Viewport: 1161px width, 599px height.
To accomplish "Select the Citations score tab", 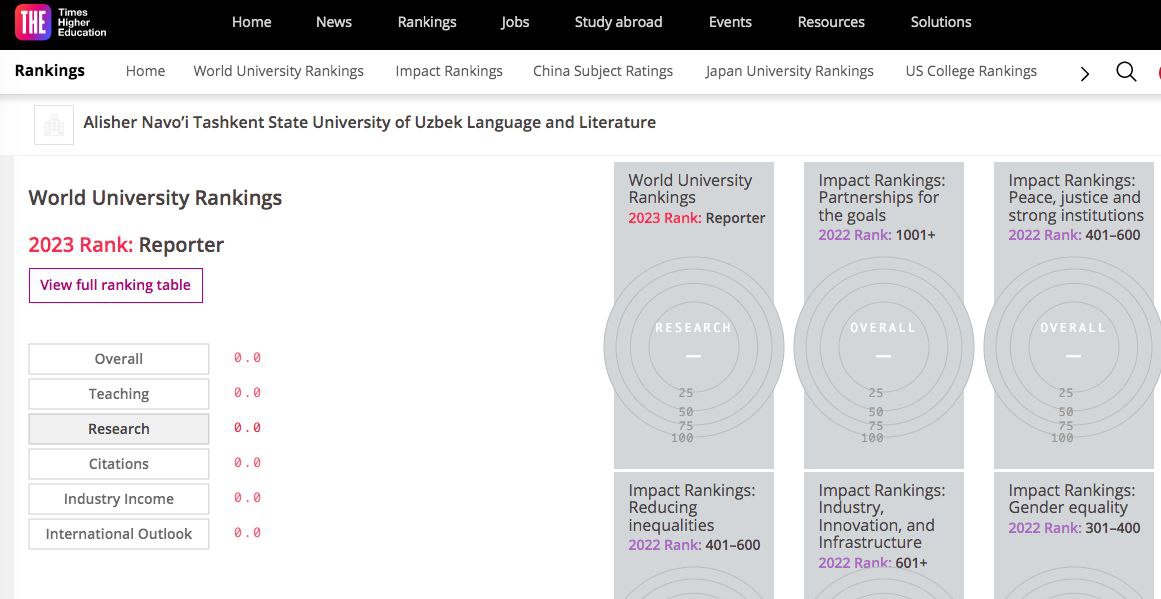I will click(119, 464).
